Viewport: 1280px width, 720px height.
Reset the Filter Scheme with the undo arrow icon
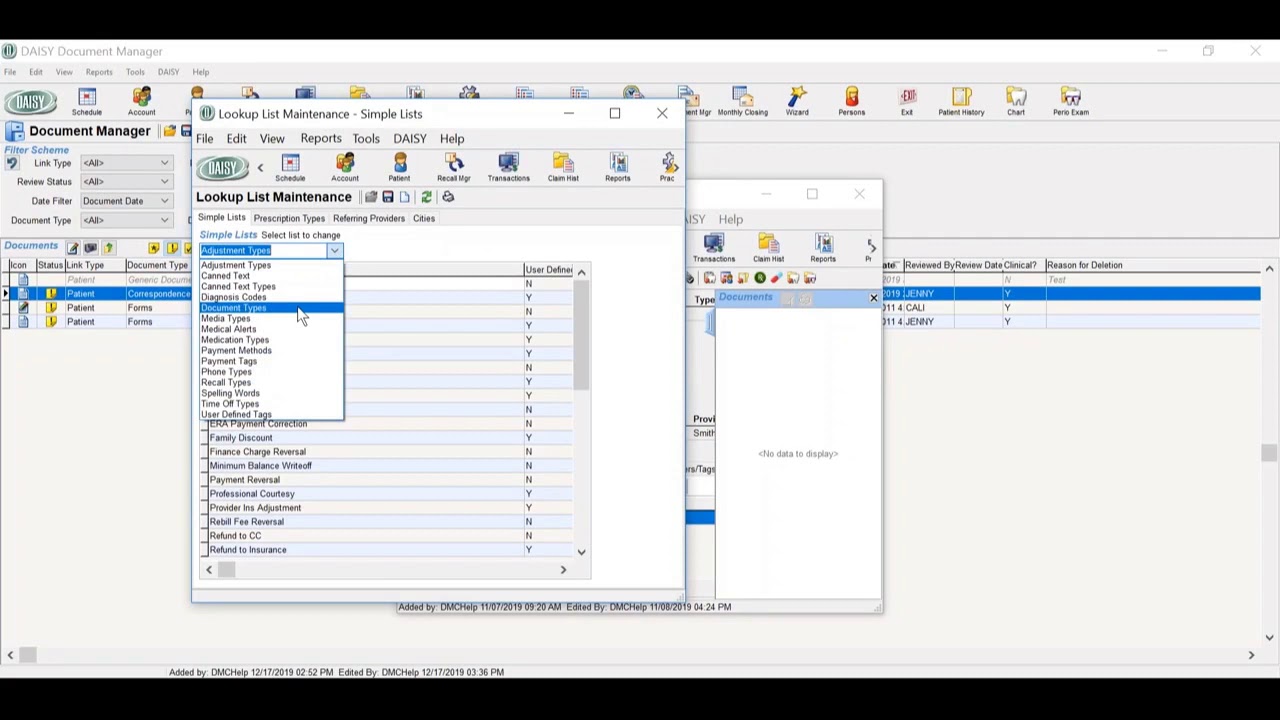(12, 163)
